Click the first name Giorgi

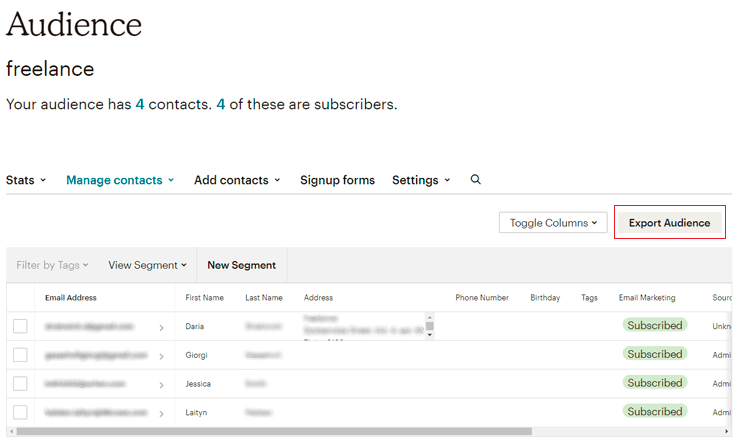196,355
